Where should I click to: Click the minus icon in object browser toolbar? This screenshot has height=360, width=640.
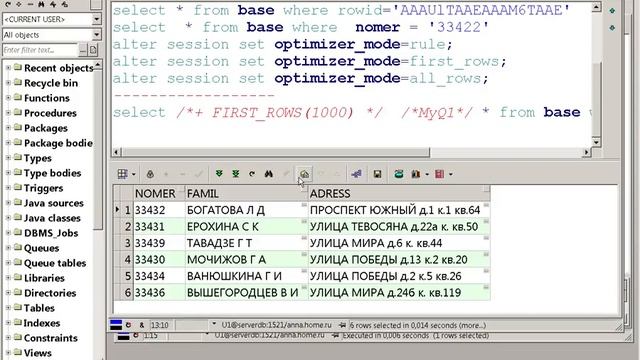[x=30, y=4]
